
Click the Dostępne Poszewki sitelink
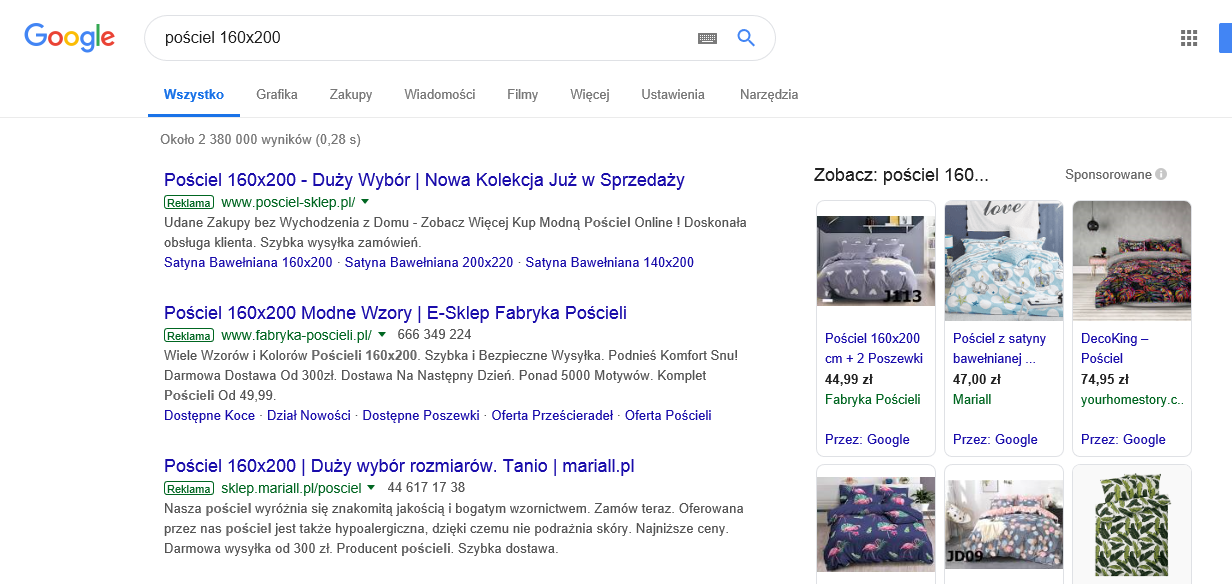421,415
